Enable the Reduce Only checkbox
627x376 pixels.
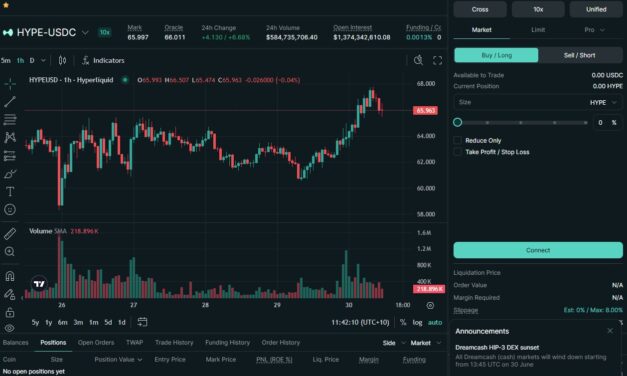(x=457, y=140)
